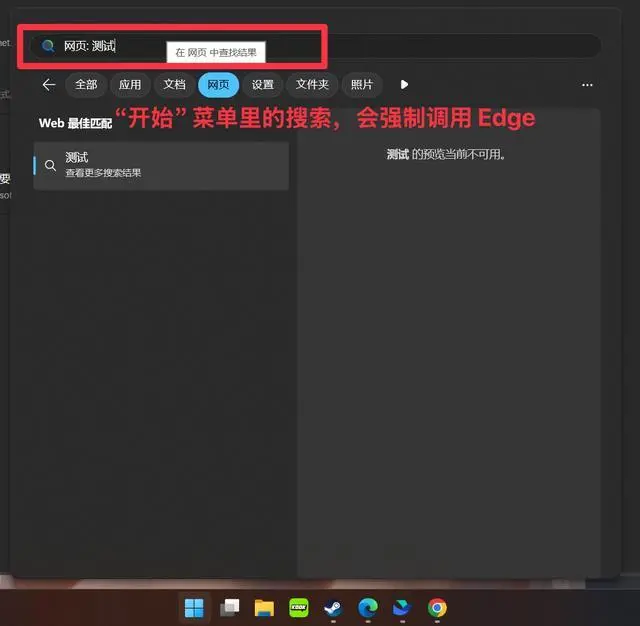Switch to the 文档 filter tab
This screenshot has width=640, height=626.
pos(175,85)
